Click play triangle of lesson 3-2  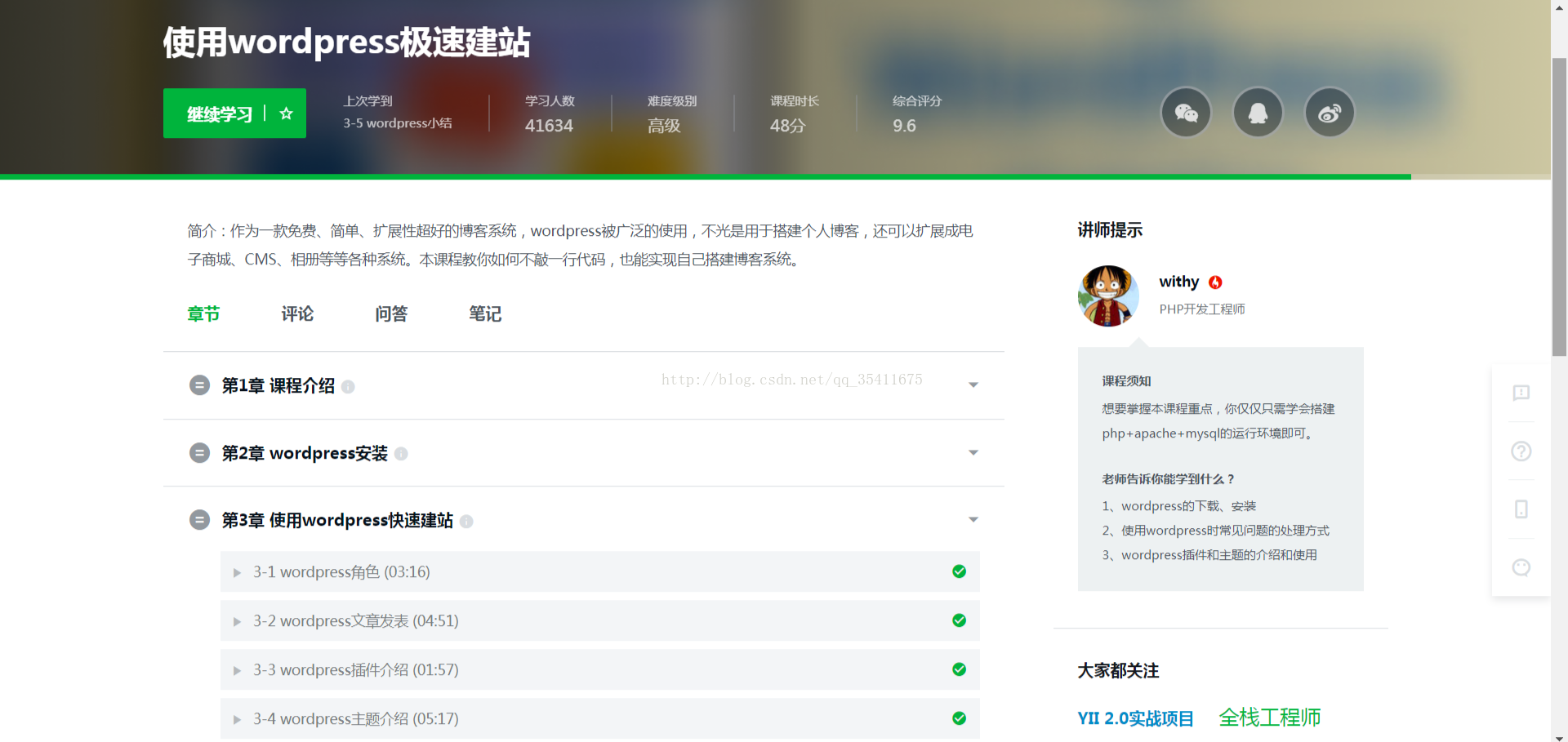click(x=237, y=622)
